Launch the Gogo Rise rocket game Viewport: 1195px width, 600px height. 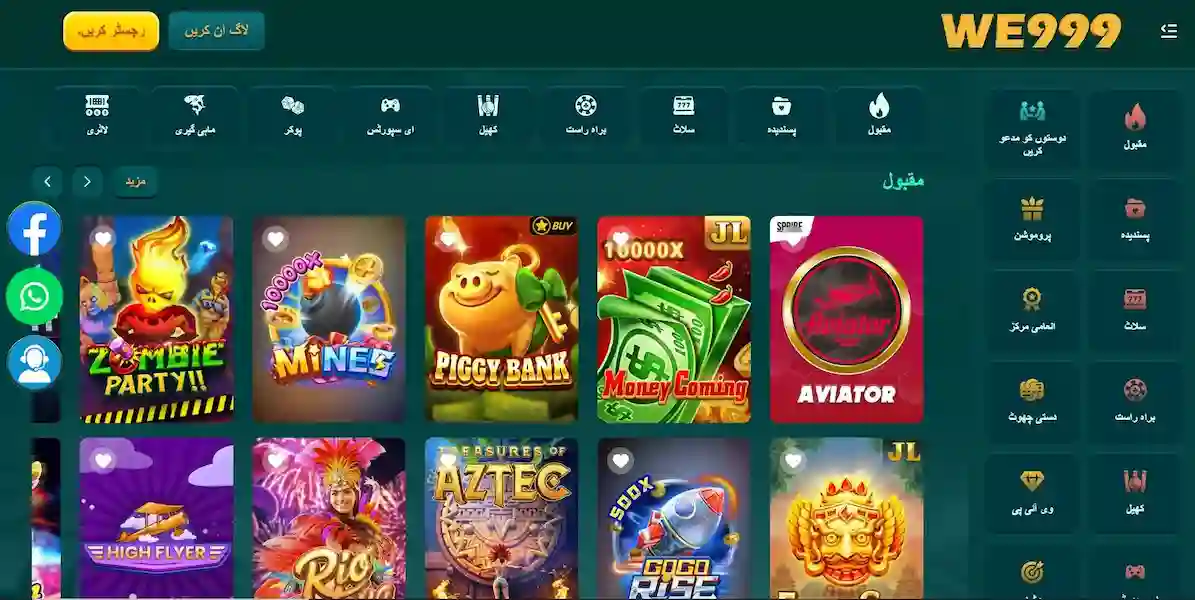click(674, 518)
